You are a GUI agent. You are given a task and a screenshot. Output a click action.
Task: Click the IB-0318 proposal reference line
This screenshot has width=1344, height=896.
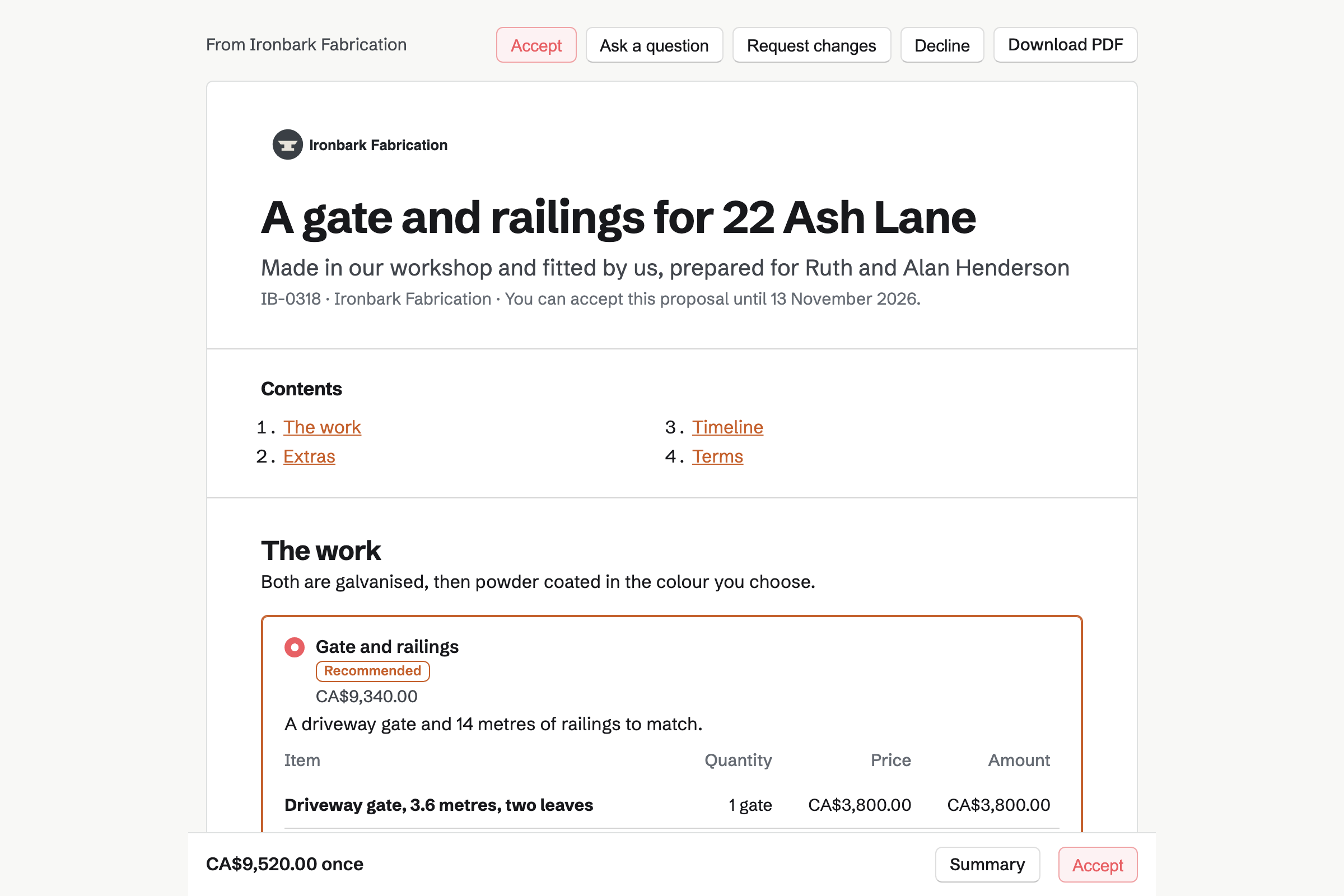591,299
